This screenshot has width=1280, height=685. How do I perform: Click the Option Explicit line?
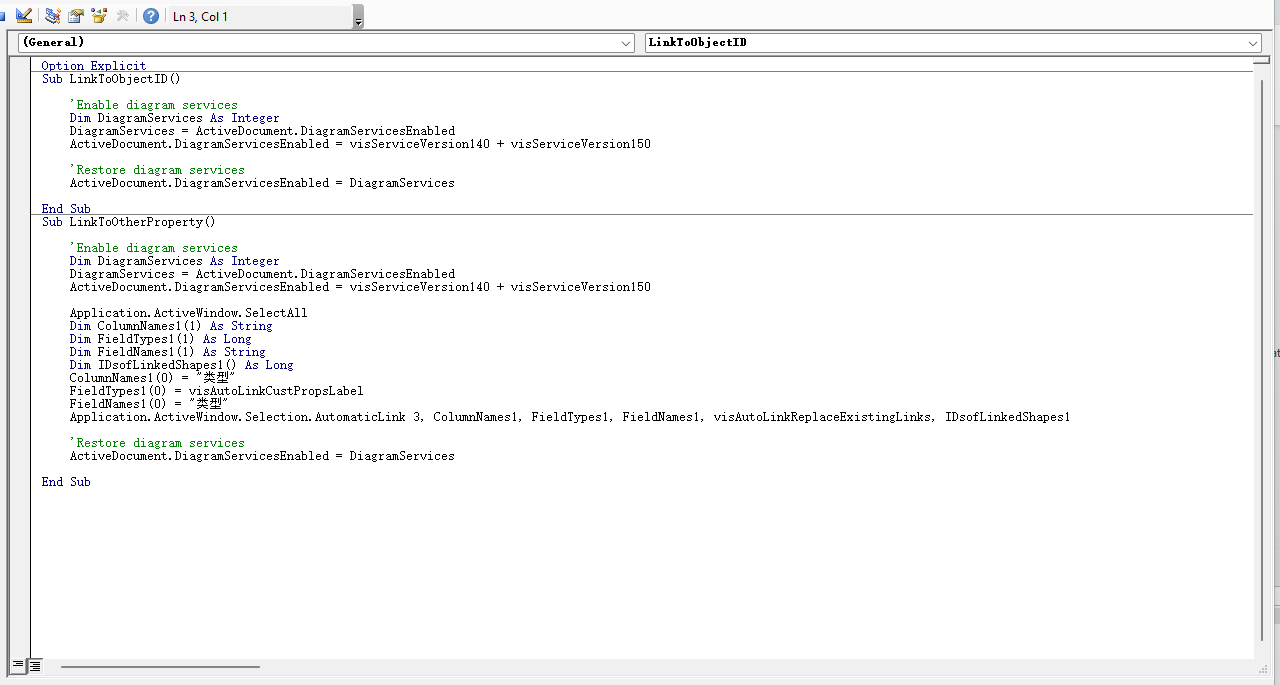[94, 66]
